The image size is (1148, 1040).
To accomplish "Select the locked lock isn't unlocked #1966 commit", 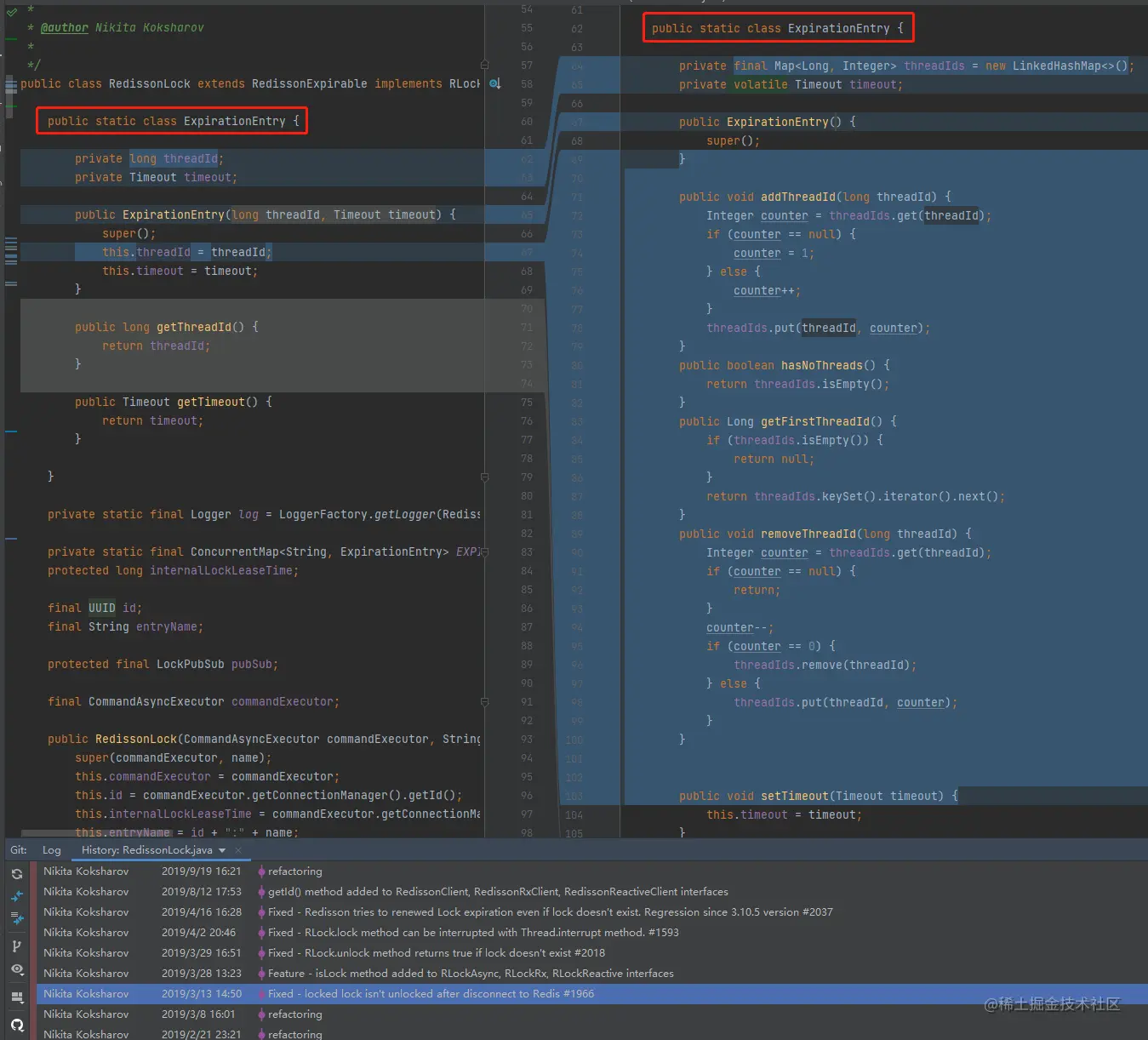I will [591, 994].
